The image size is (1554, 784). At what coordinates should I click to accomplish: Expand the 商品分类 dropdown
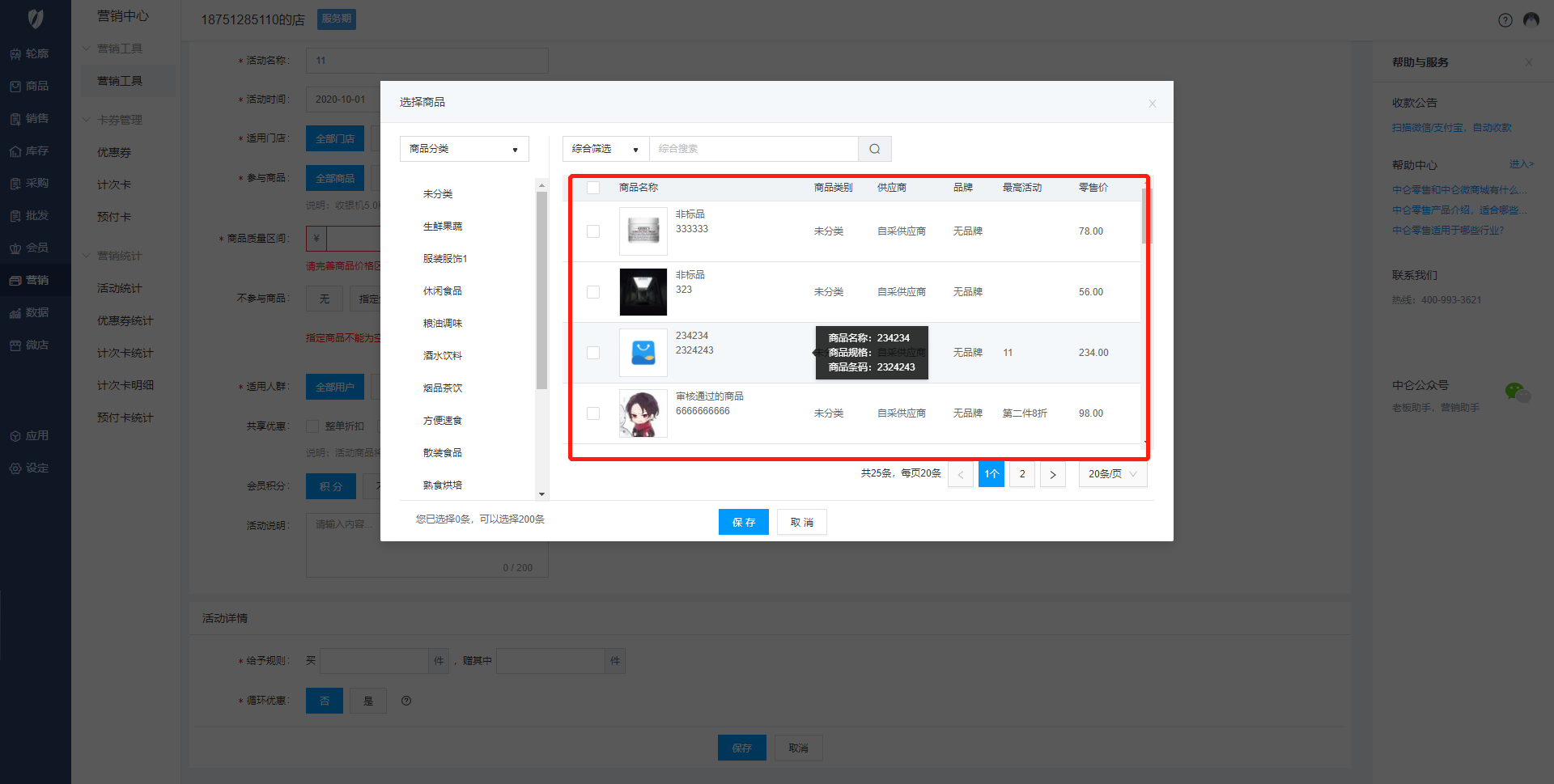[464, 149]
